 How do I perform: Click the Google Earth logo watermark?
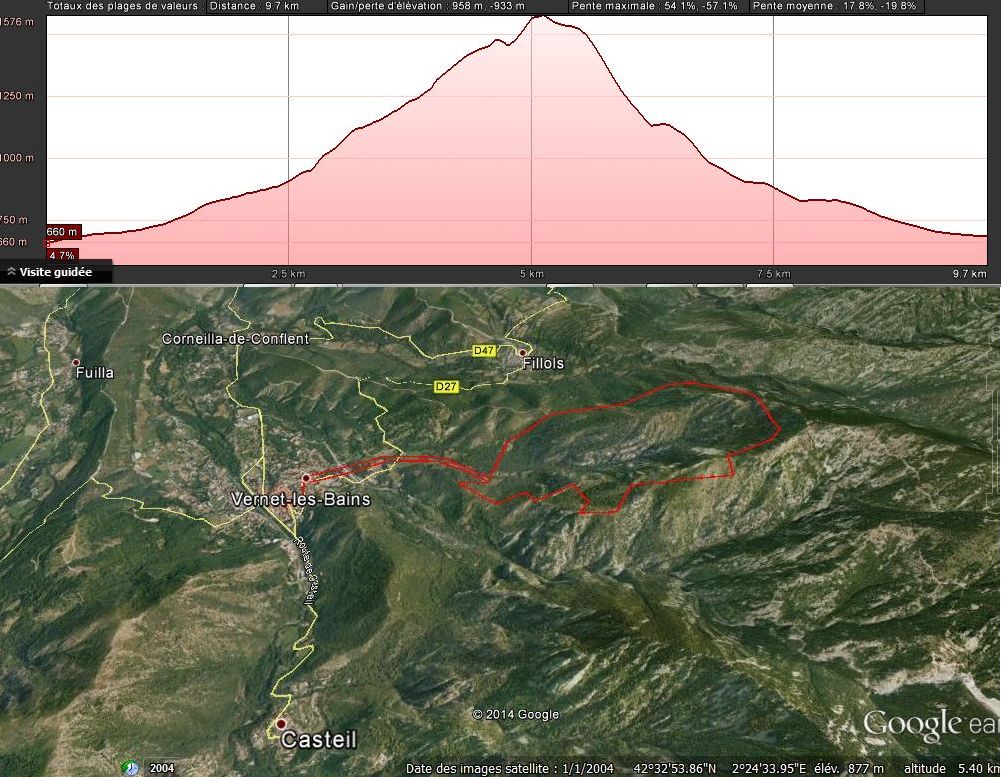[930, 724]
